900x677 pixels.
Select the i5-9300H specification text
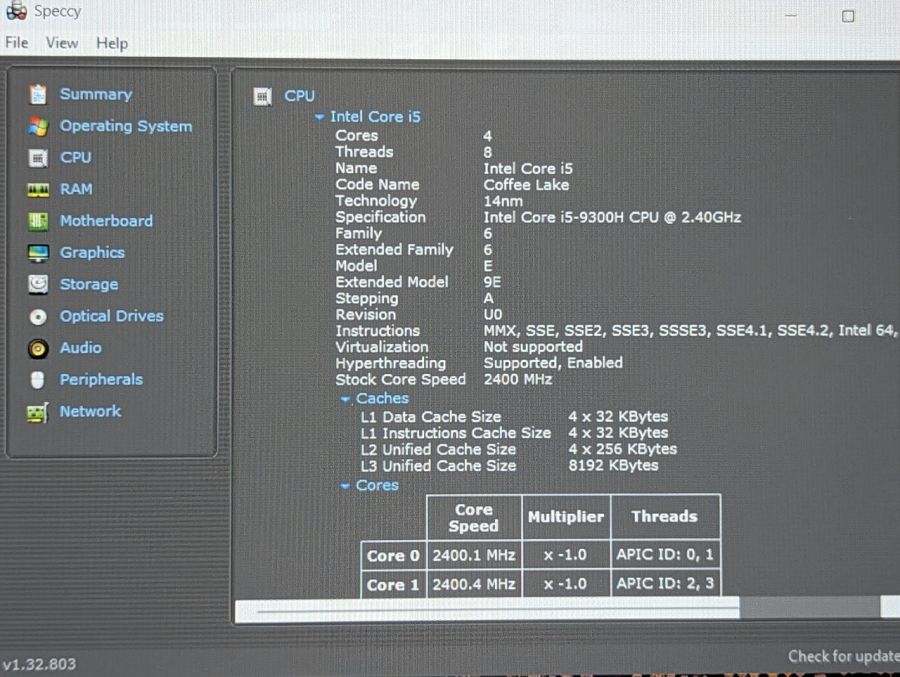(x=612, y=218)
